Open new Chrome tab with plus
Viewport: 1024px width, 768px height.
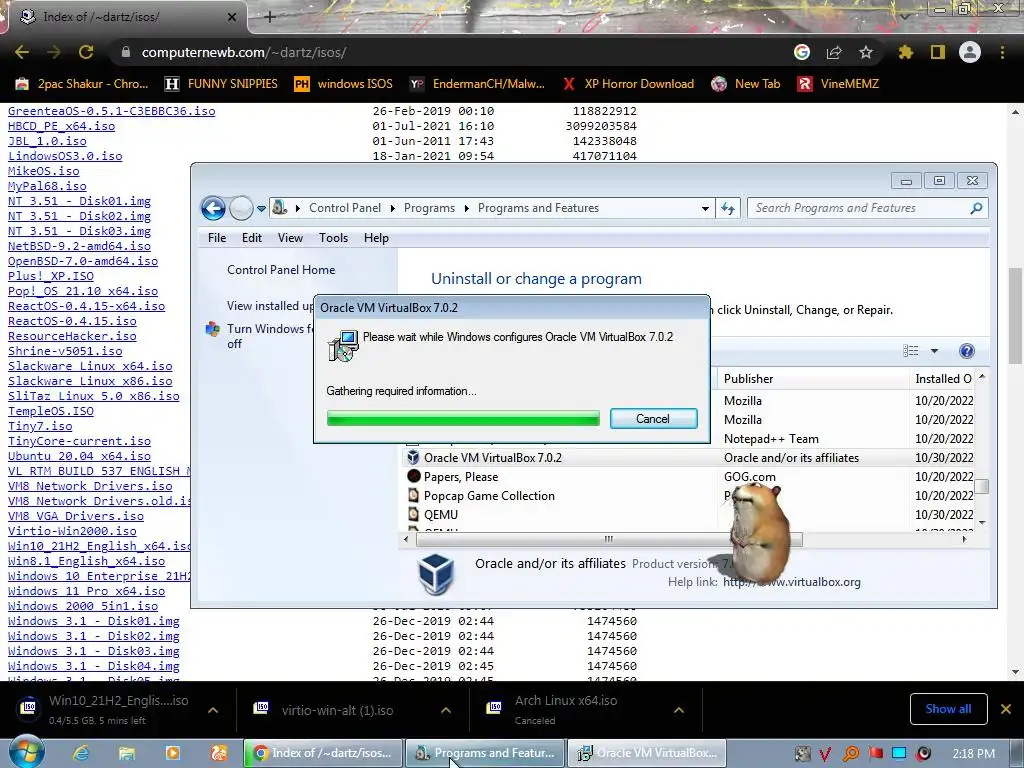(x=270, y=17)
